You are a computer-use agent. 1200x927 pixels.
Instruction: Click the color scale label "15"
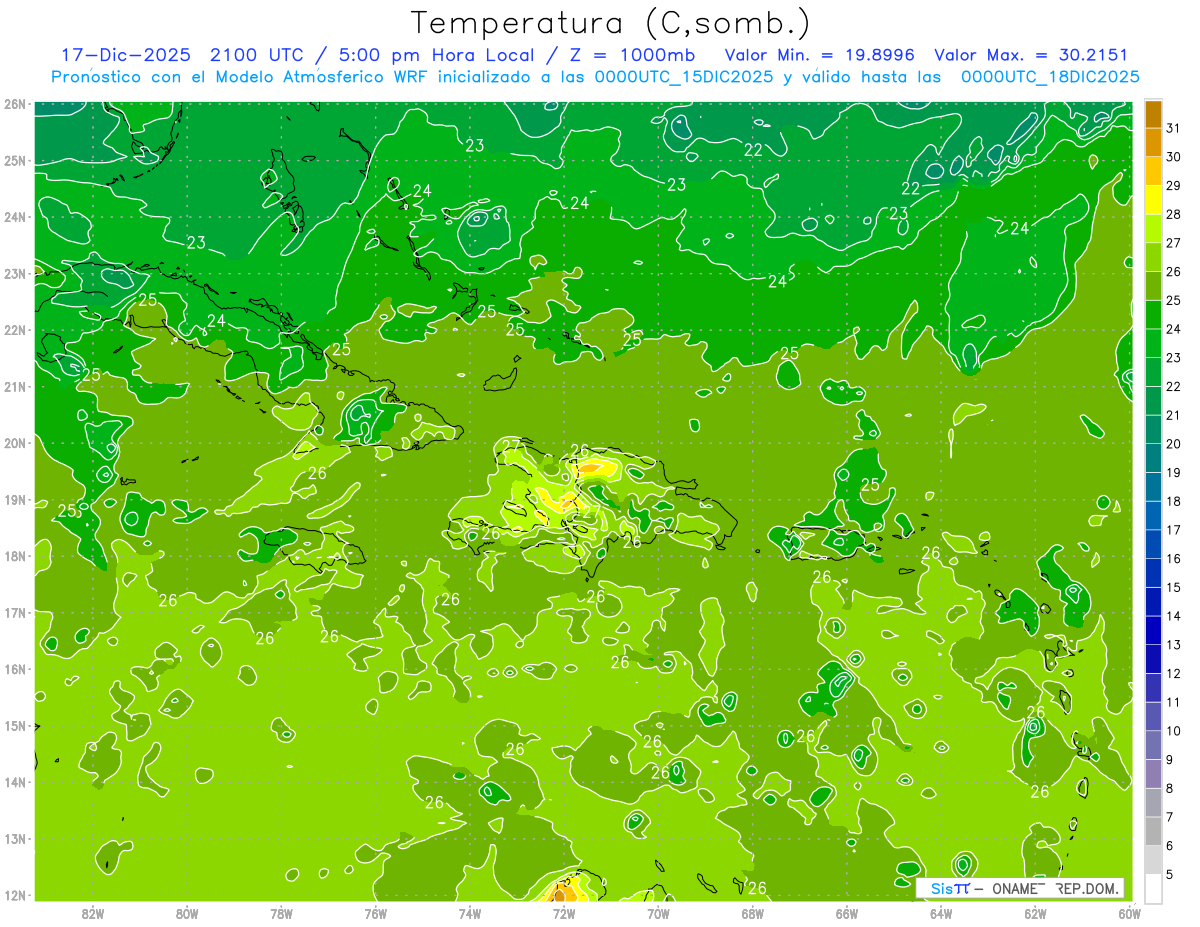[1173, 587]
